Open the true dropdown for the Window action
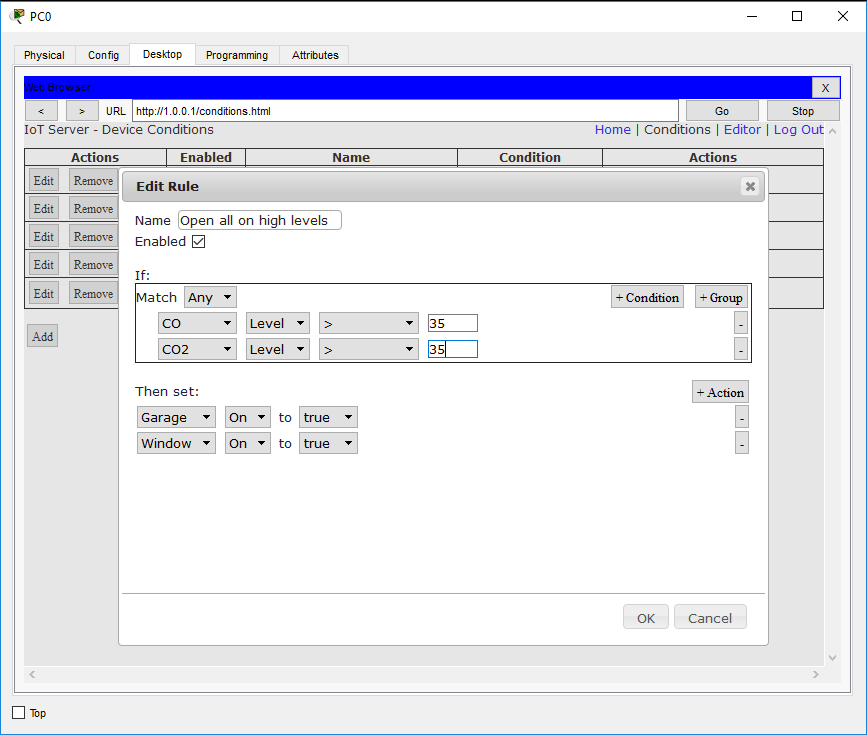 327,442
